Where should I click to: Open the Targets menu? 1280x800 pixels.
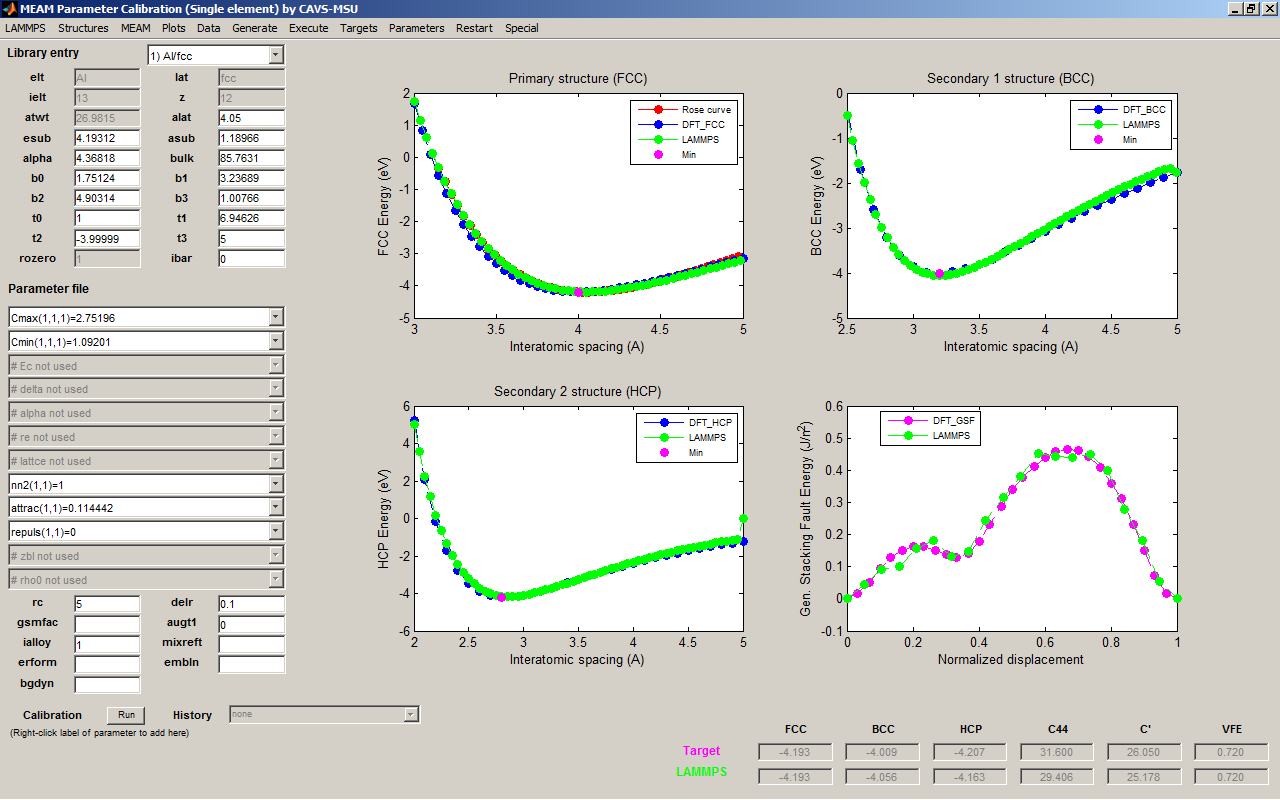coord(358,28)
